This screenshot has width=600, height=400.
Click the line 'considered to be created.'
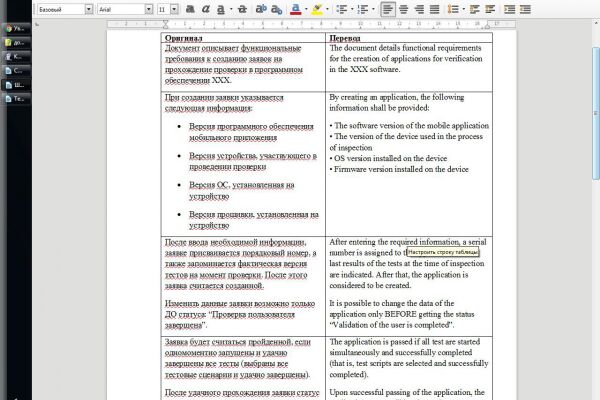pyautogui.click(x=370, y=285)
